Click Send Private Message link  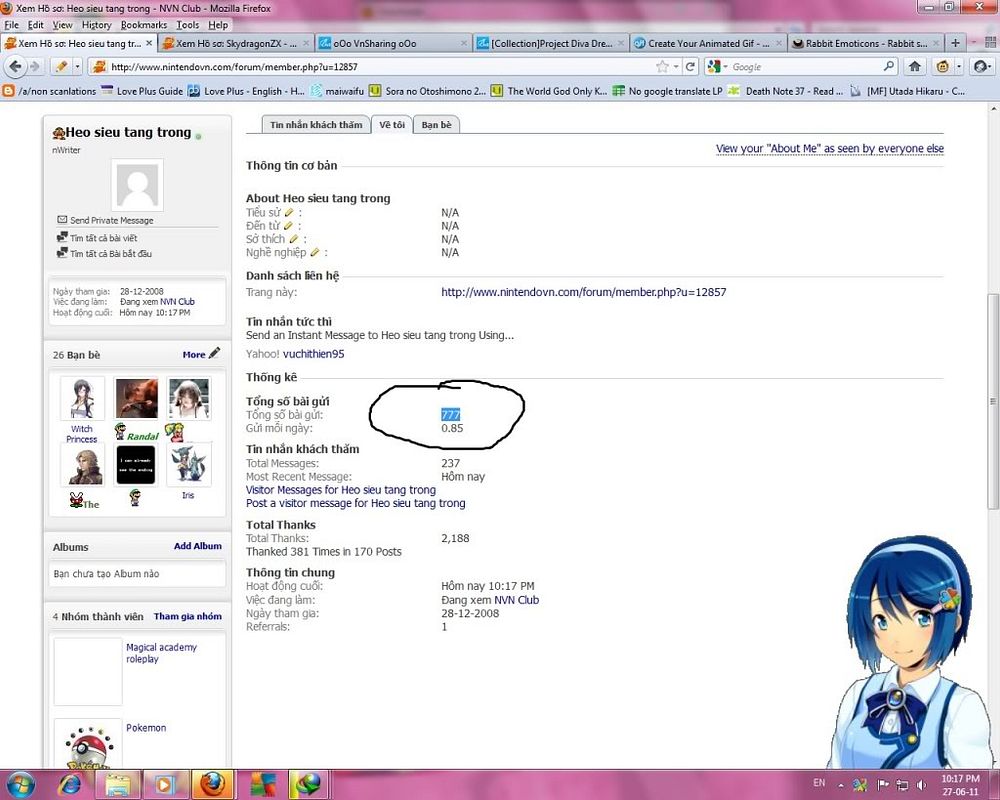(x=112, y=220)
